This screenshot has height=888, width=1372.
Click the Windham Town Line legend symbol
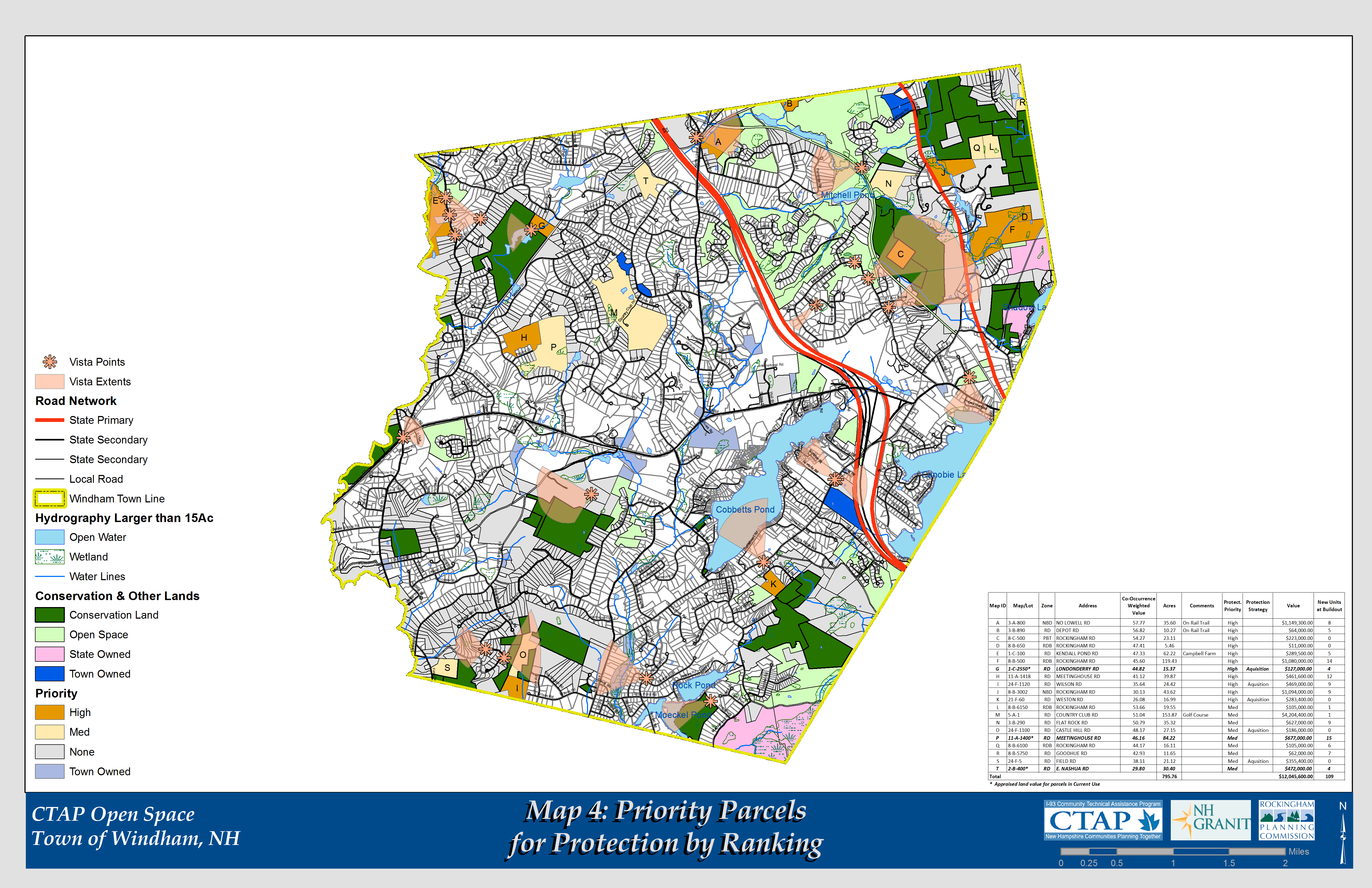click(x=49, y=499)
